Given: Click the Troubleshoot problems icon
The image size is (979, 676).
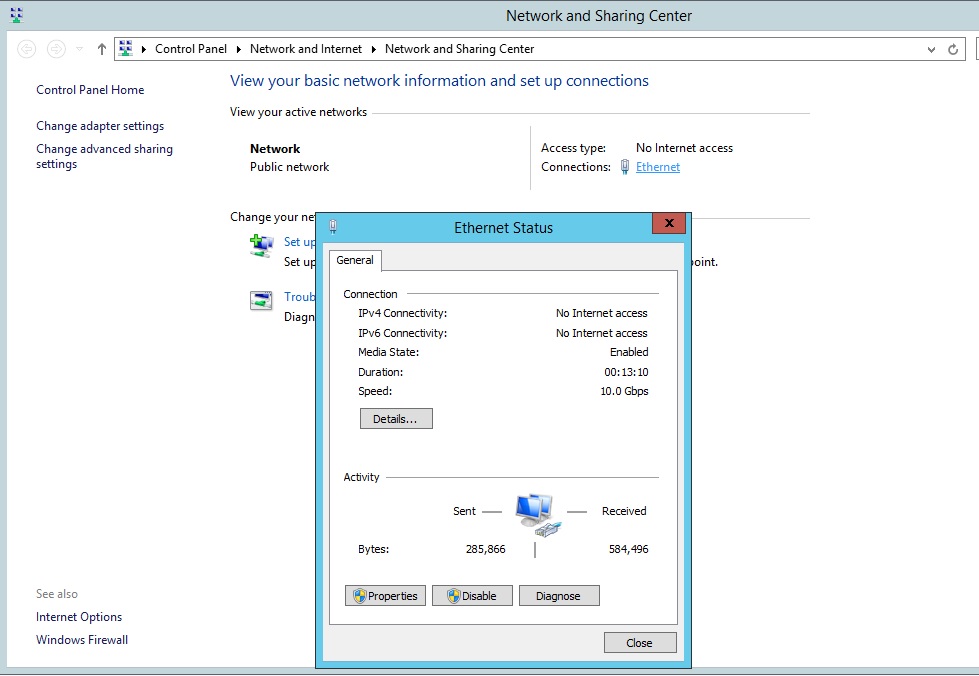Looking at the screenshot, I should [x=261, y=300].
